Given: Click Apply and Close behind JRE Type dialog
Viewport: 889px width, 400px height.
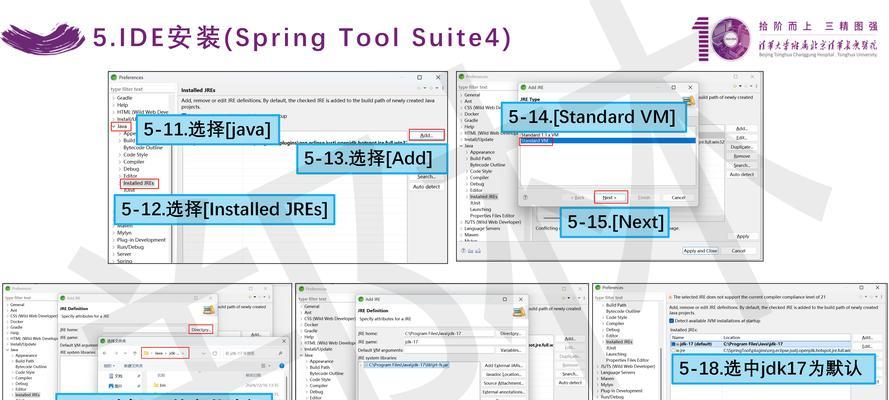Looking at the screenshot, I should click(700, 251).
